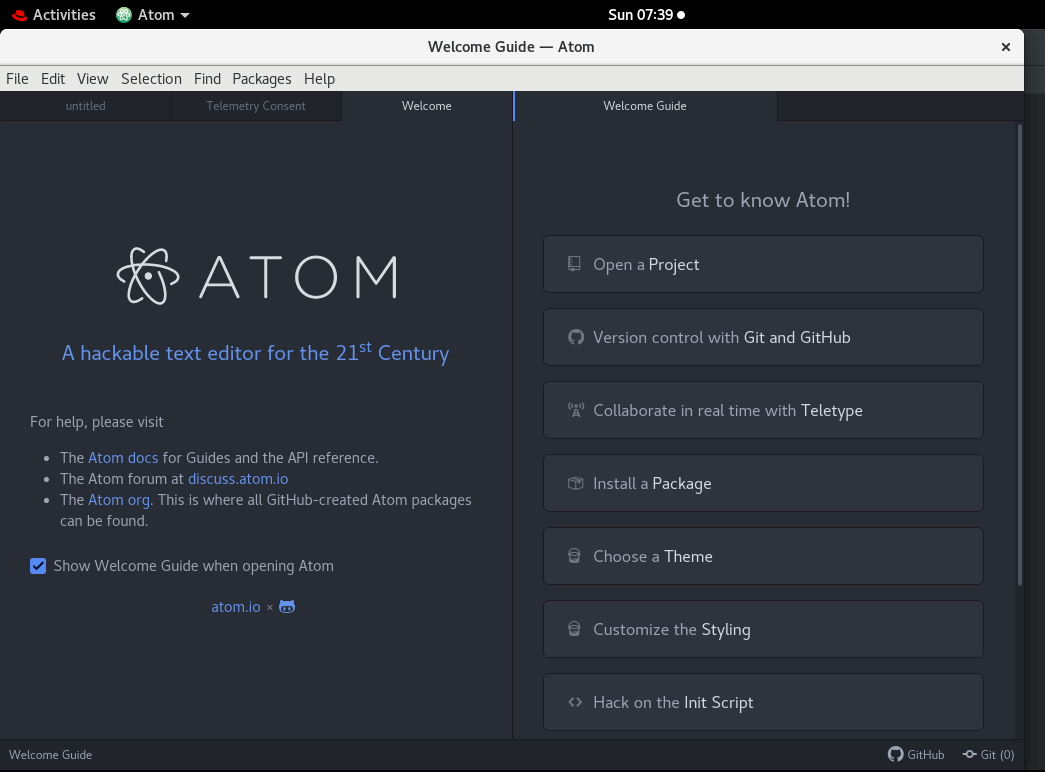Expand Collaborate in real time with Teletype
This screenshot has width=1045, height=772.
click(763, 410)
